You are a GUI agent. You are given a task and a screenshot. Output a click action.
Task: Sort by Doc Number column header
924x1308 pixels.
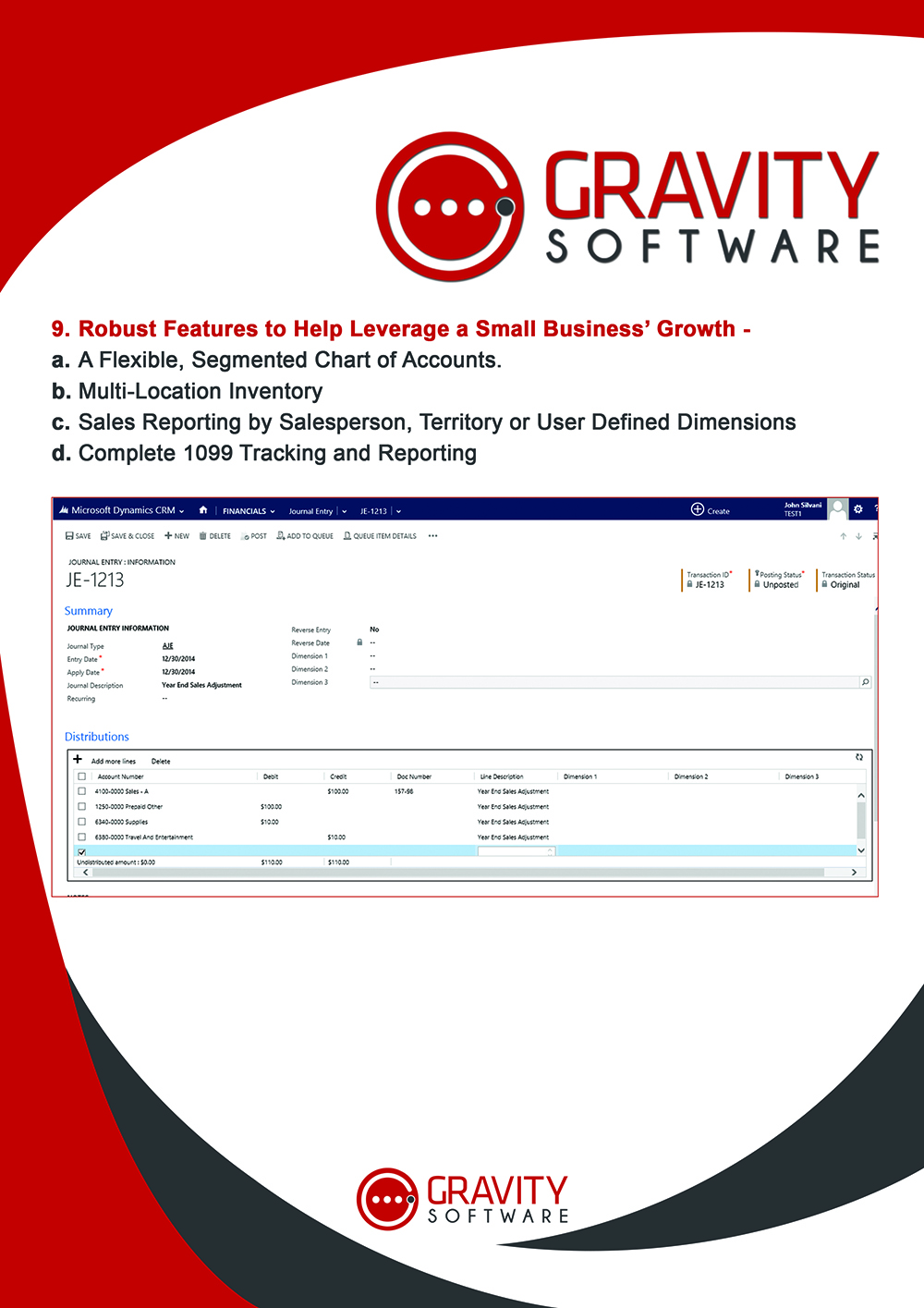click(x=414, y=776)
